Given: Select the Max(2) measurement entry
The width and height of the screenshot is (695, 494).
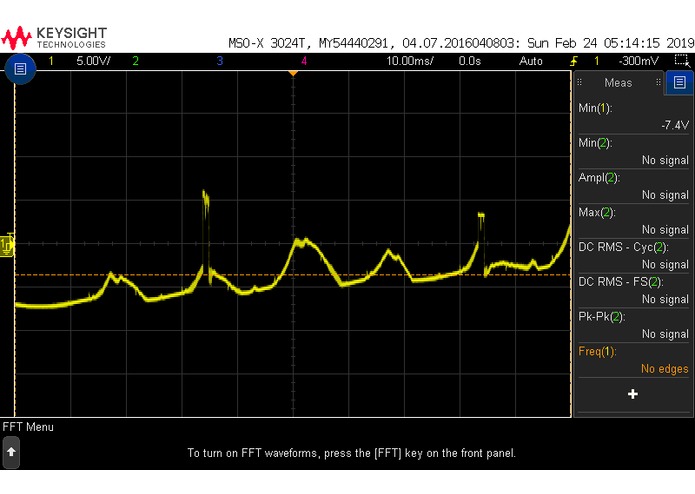Looking at the screenshot, I should (633, 221).
